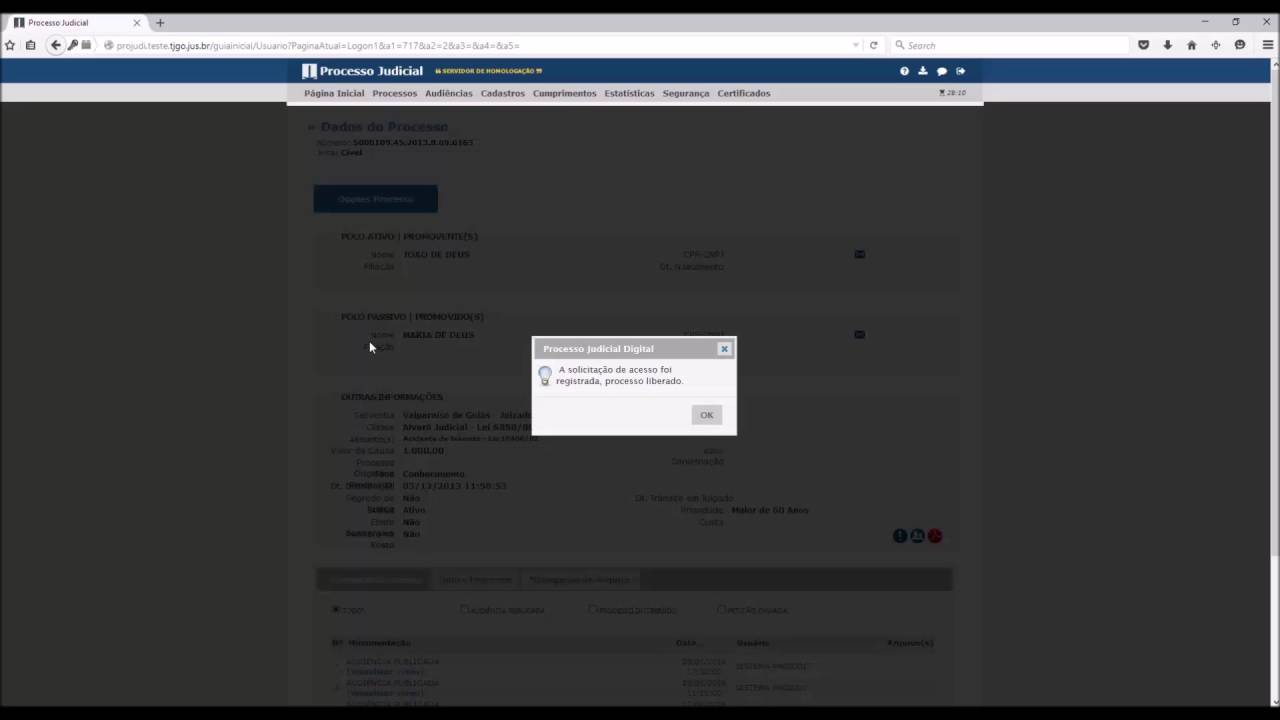Open the Segurança menu
Viewport: 1280px width, 720px height.
pyautogui.click(x=685, y=93)
